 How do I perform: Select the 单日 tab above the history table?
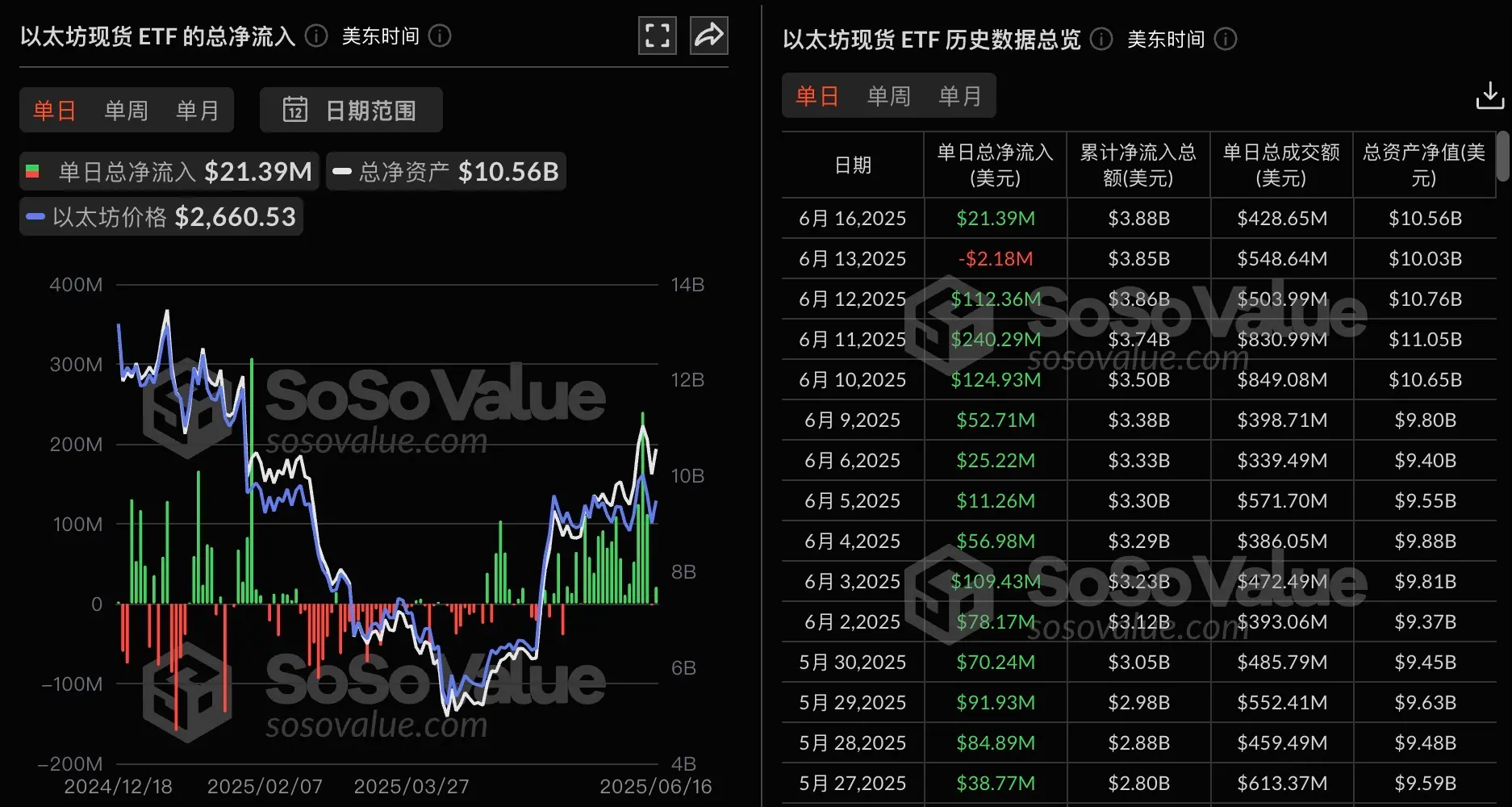[x=817, y=96]
